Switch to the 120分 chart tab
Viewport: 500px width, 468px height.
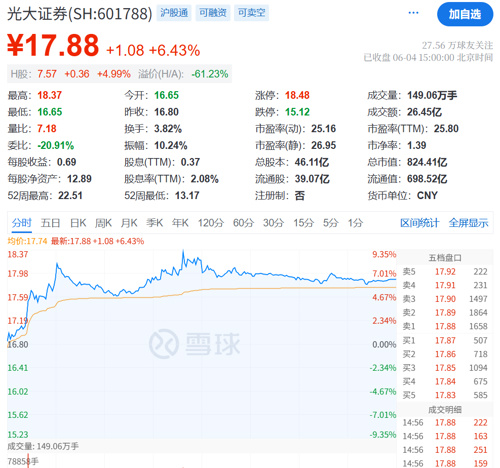click(211, 223)
